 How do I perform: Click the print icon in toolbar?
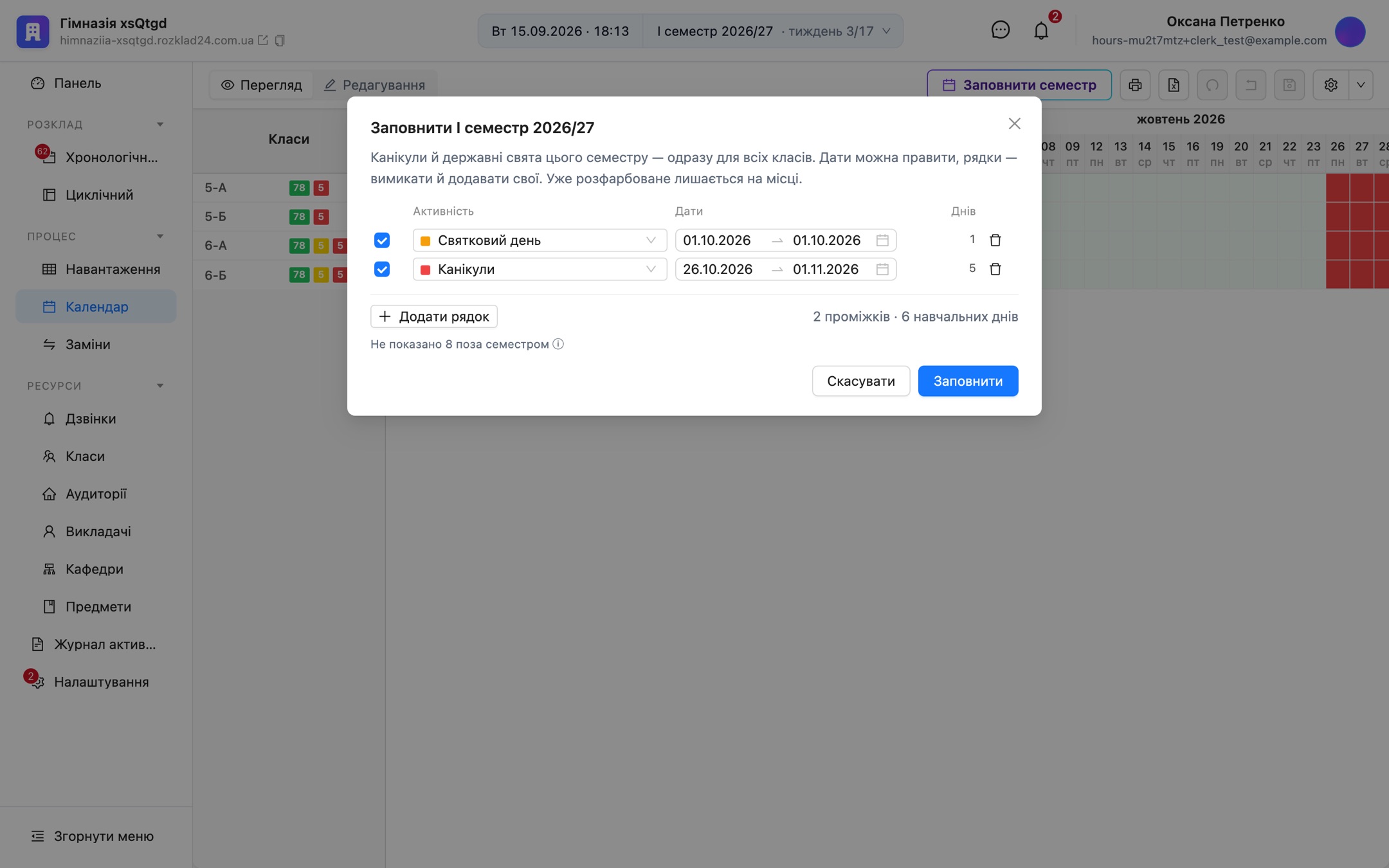pyautogui.click(x=1135, y=85)
